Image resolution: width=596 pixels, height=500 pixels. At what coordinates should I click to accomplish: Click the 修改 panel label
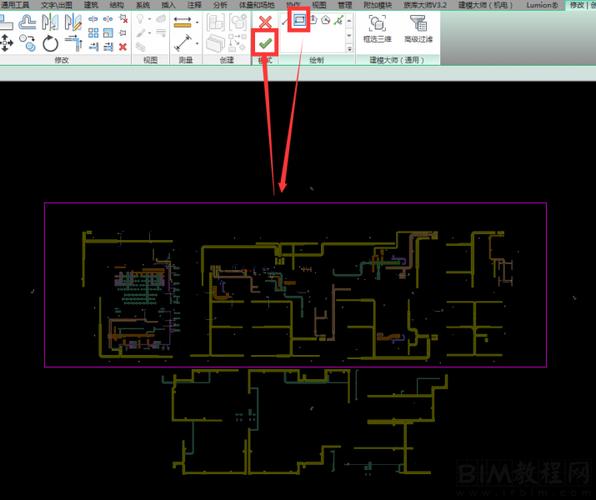pyautogui.click(x=62, y=60)
